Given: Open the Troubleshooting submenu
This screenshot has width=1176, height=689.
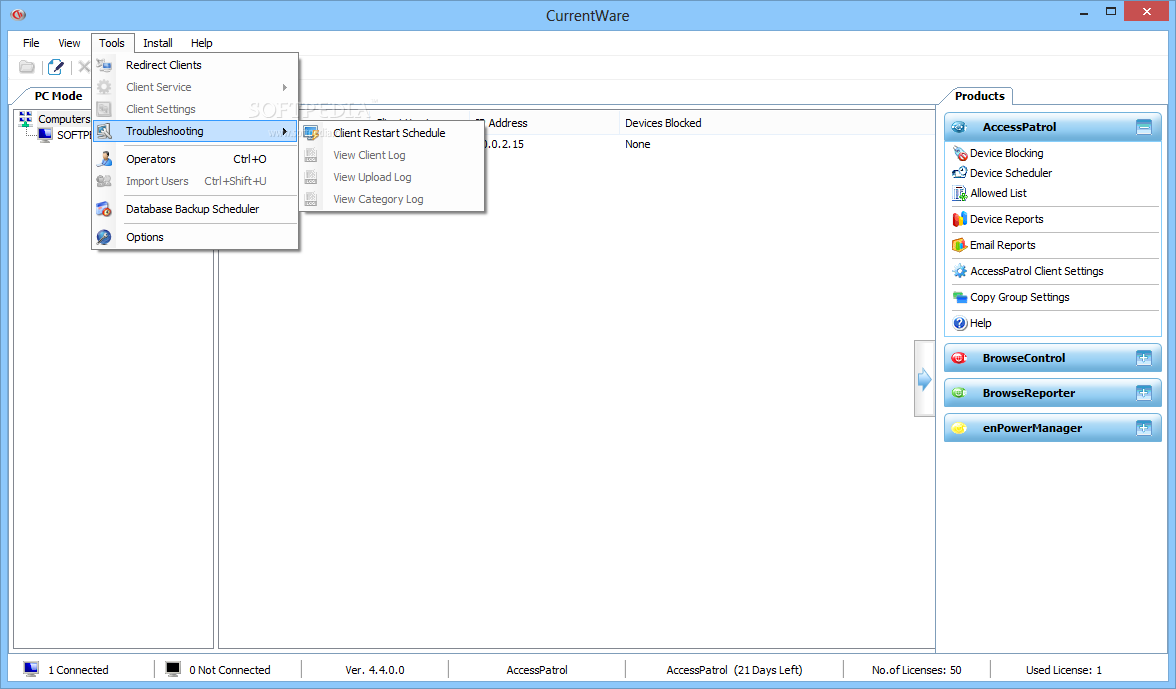Looking at the screenshot, I should [195, 131].
